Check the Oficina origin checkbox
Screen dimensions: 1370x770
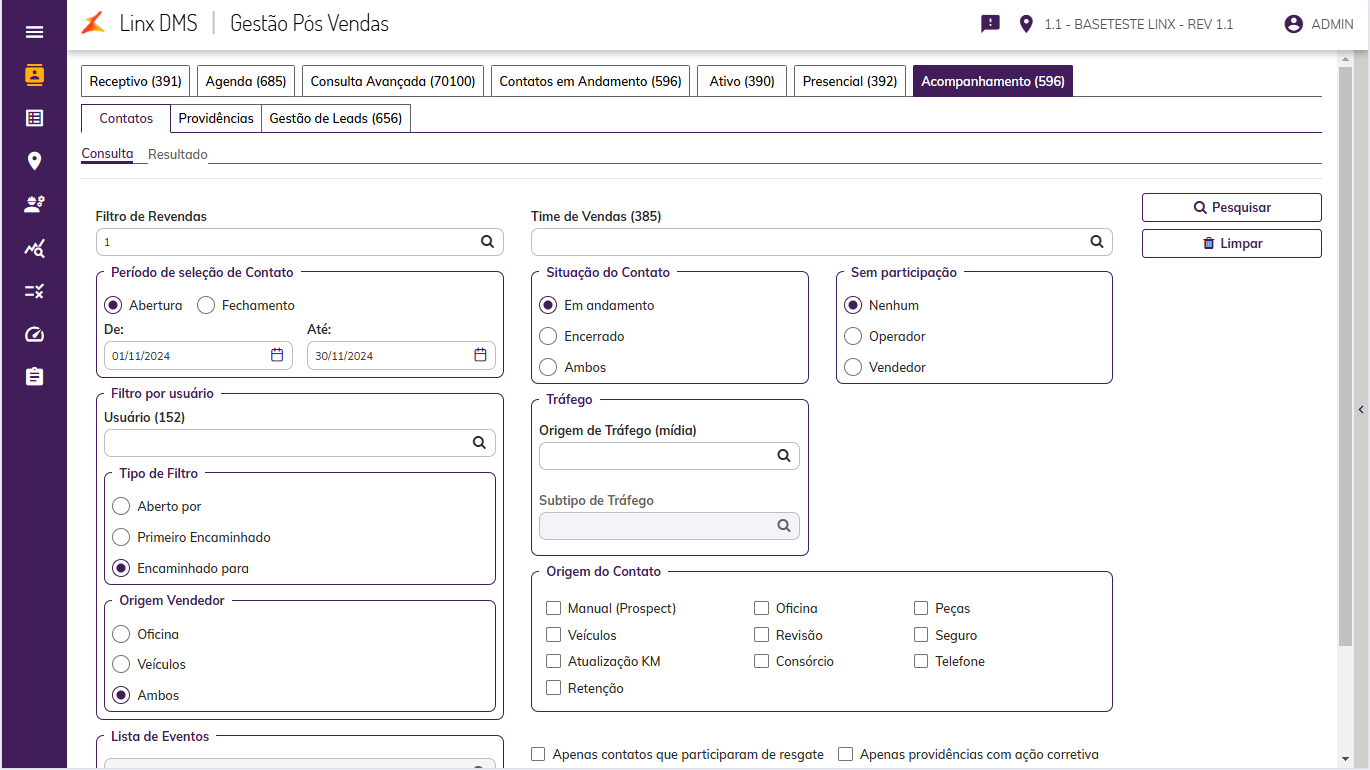tap(761, 608)
